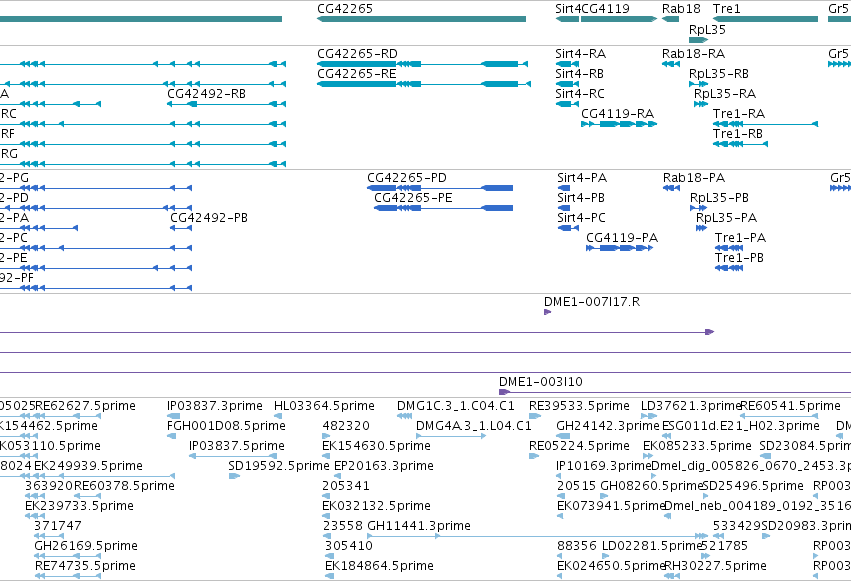The width and height of the screenshot is (851, 581).
Task: Click transcript Sirt4-RA
Action: (x=580, y=54)
